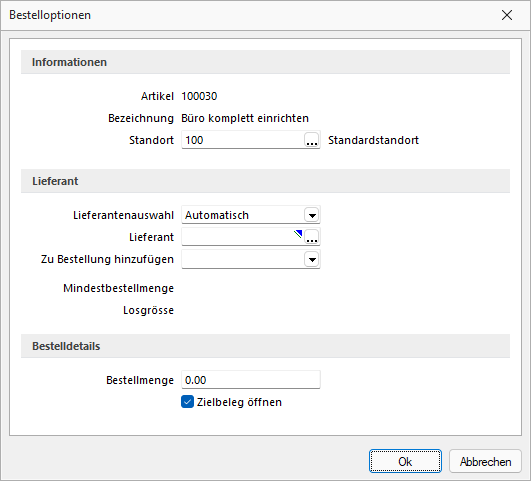531x481 pixels.
Task: Click inside the empty Zu Bestellung hinzufügen box
Action: 243,259
